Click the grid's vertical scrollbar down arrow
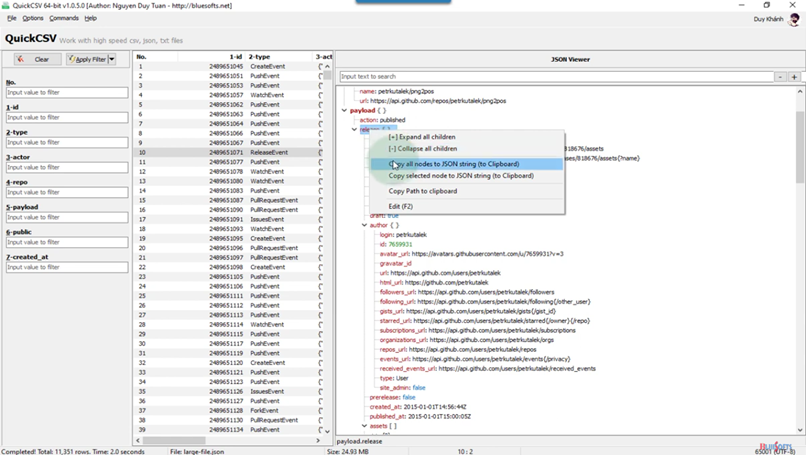 tap(327, 431)
